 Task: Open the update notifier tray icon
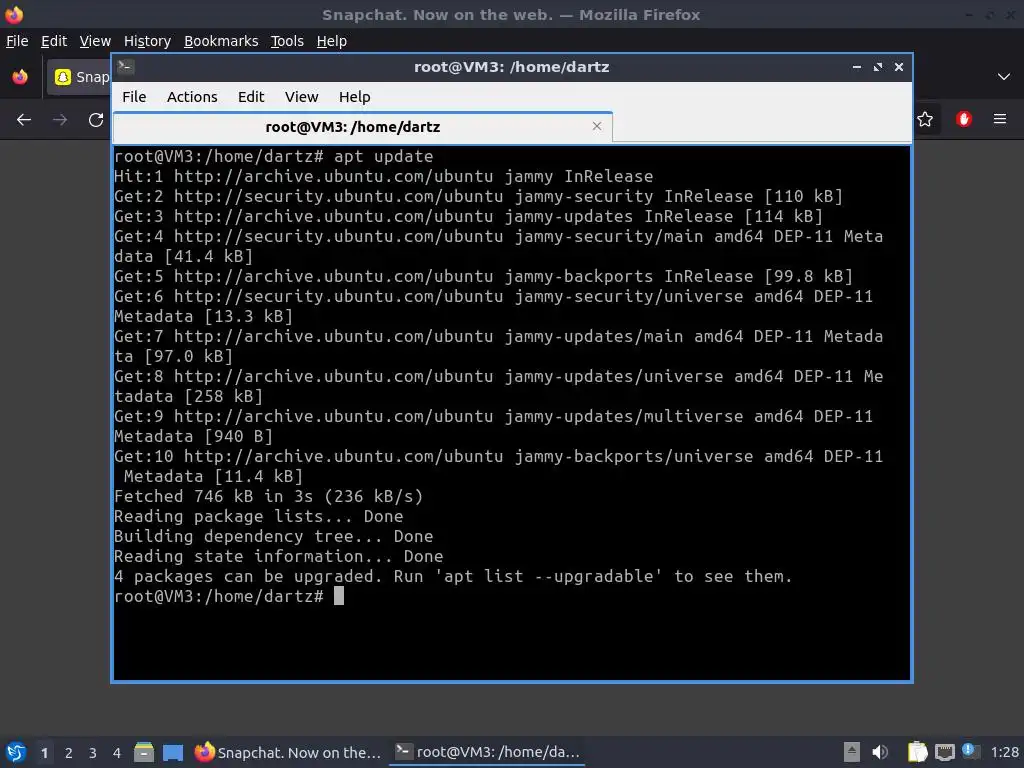pyautogui.click(x=970, y=752)
